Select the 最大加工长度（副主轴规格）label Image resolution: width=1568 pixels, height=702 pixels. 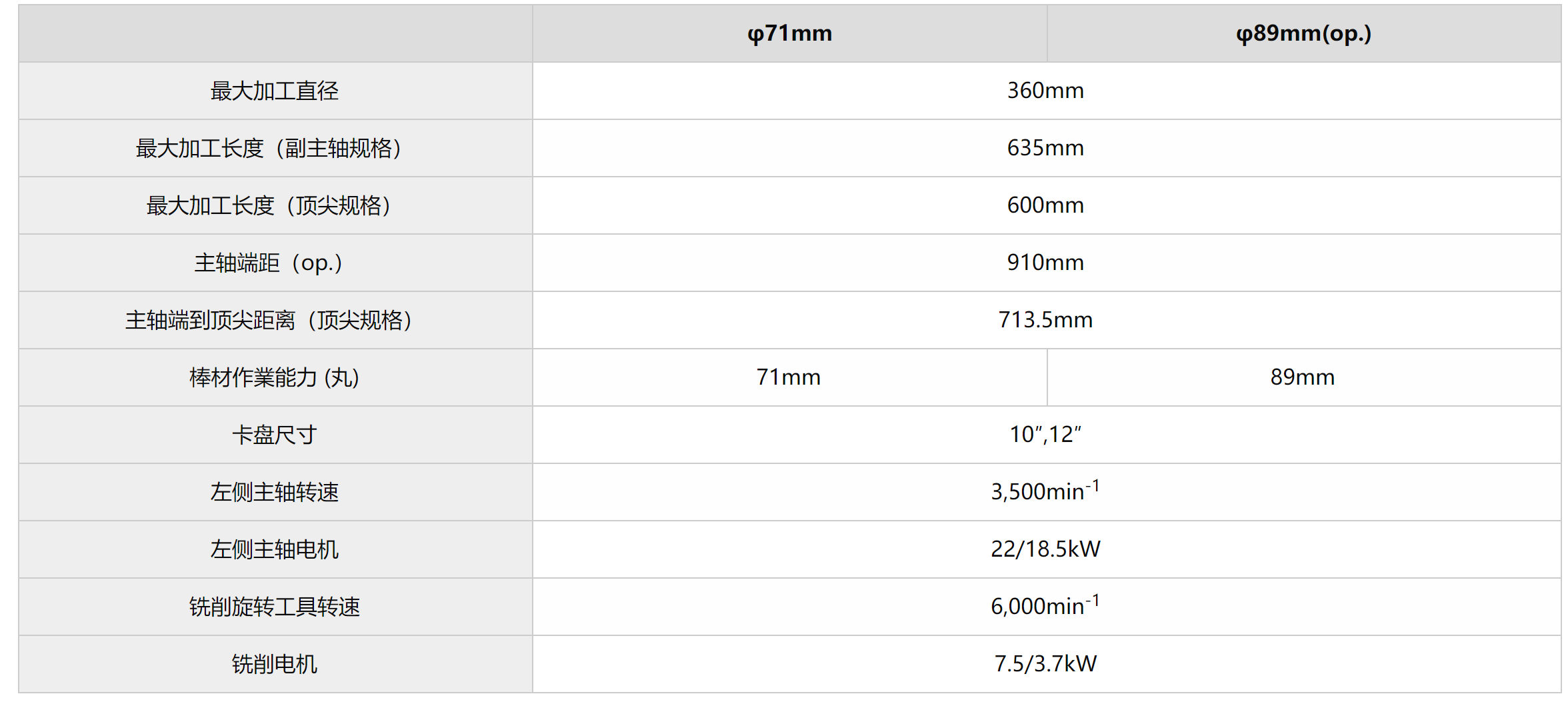coord(269,148)
